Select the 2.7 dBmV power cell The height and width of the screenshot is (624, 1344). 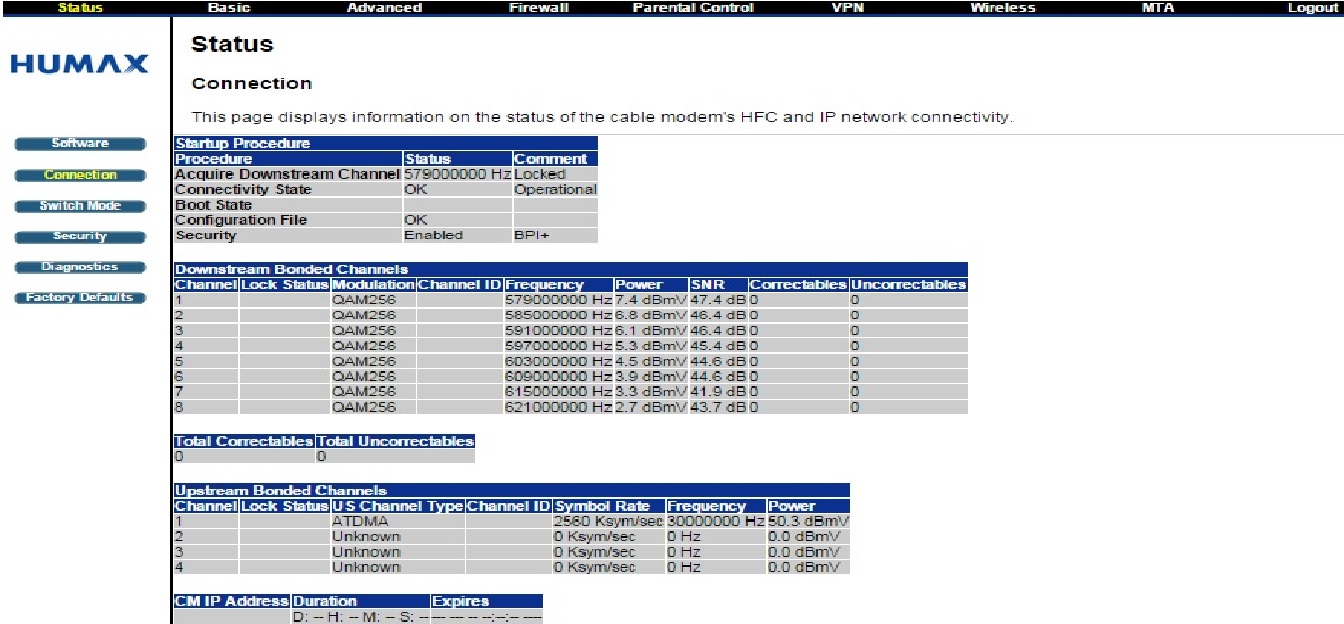651,407
